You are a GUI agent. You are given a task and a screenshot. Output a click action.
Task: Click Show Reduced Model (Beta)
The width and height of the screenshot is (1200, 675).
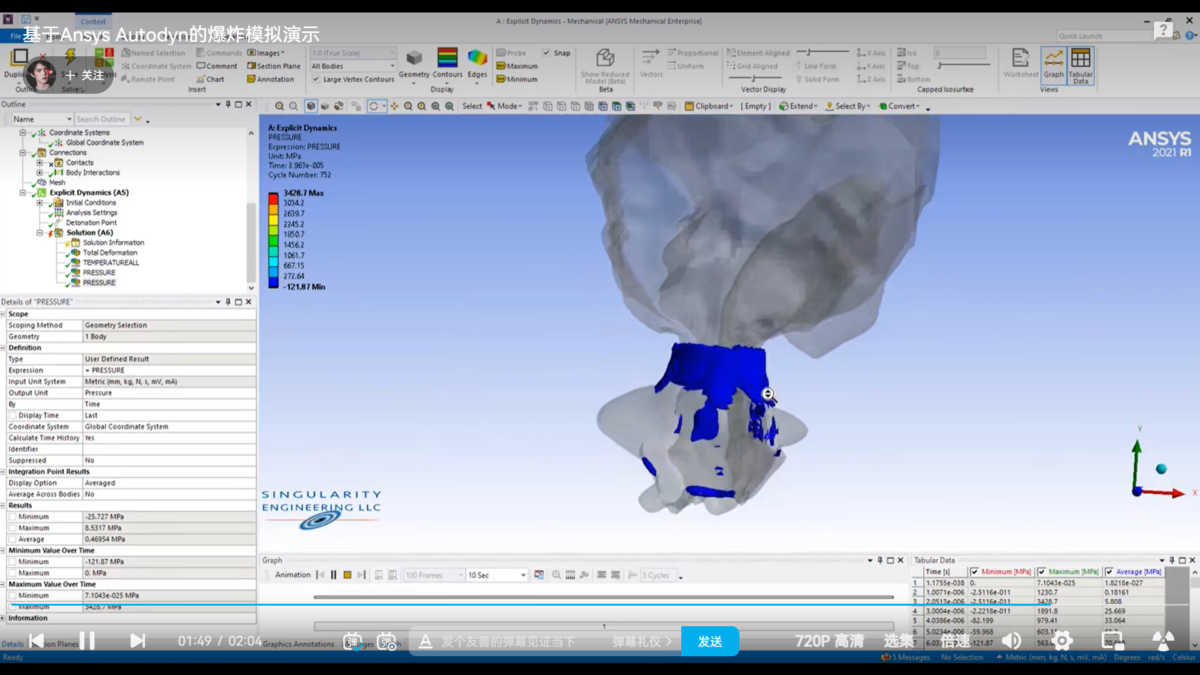pyautogui.click(x=605, y=66)
